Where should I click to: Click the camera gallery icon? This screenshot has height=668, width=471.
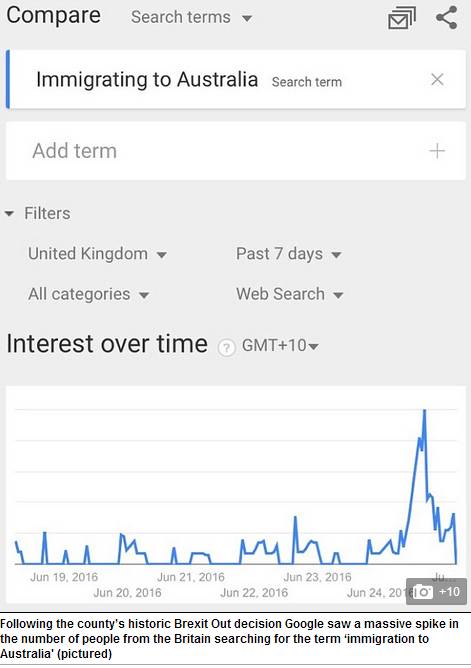(x=423, y=592)
